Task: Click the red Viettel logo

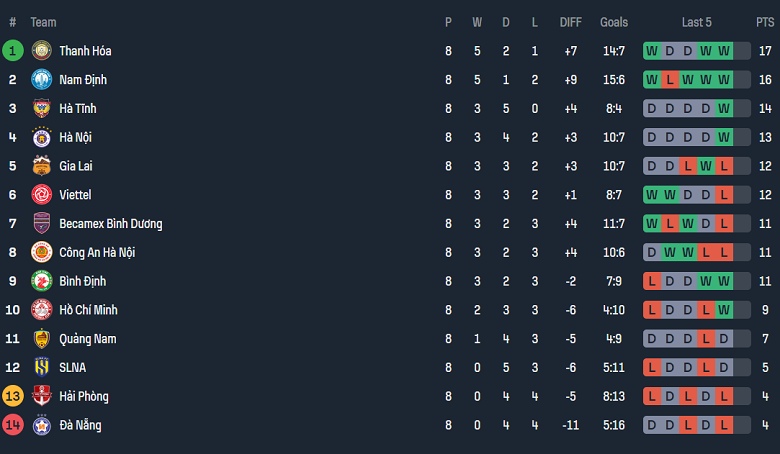Action: click(x=42, y=195)
